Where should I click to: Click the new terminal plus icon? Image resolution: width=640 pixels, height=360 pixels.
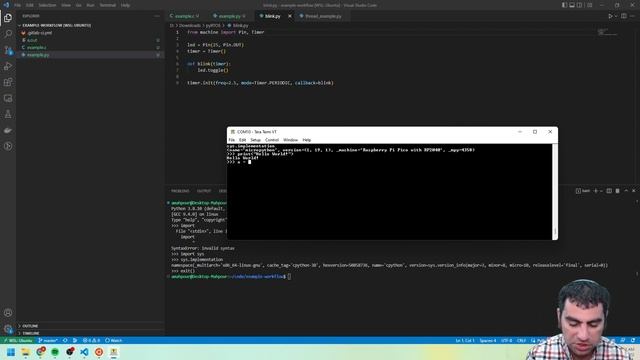pyautogui.click(x=596, y=191)
